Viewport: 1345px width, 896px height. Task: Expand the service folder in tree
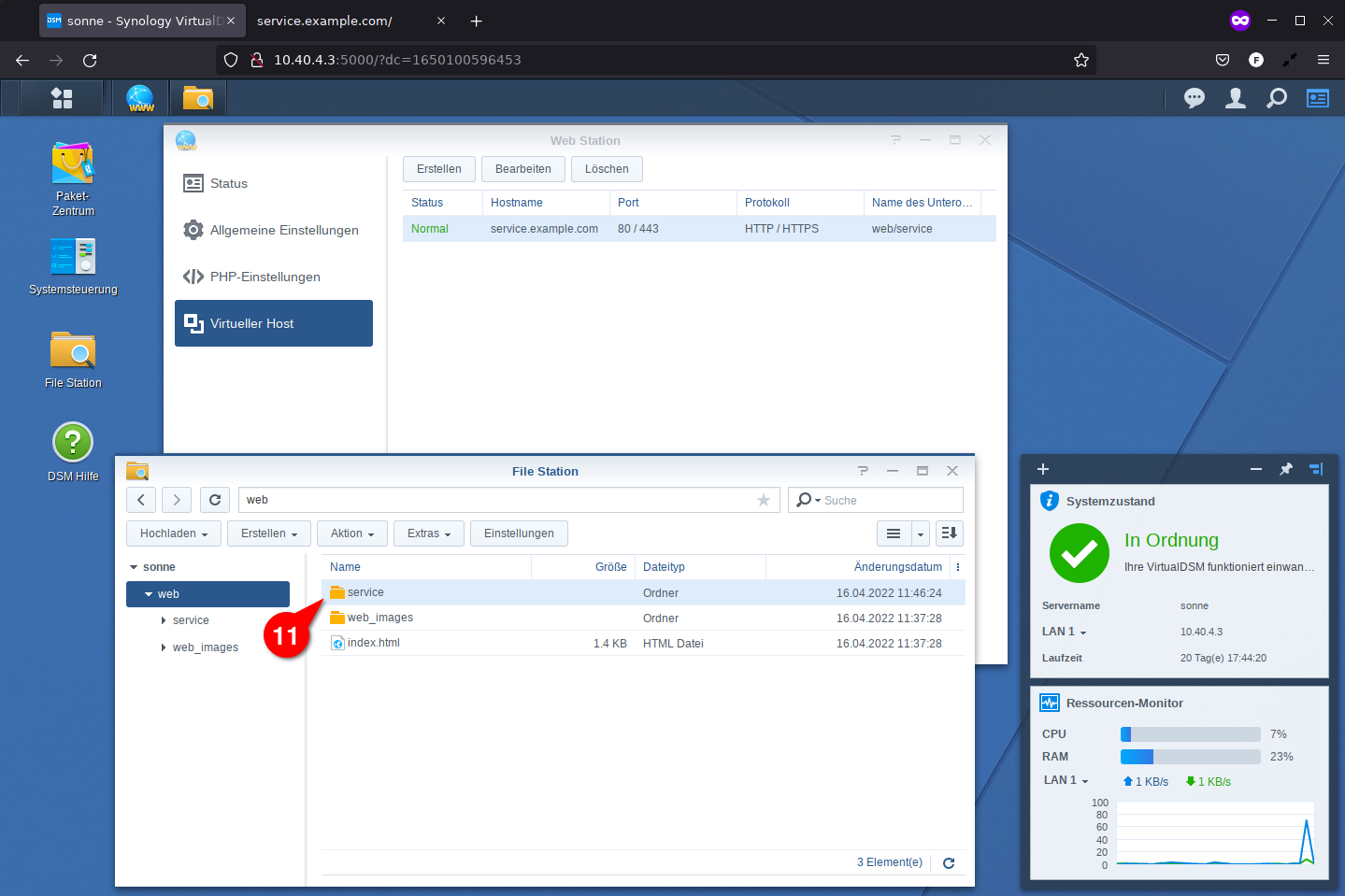pyautogui.click(x=164, y=620)
